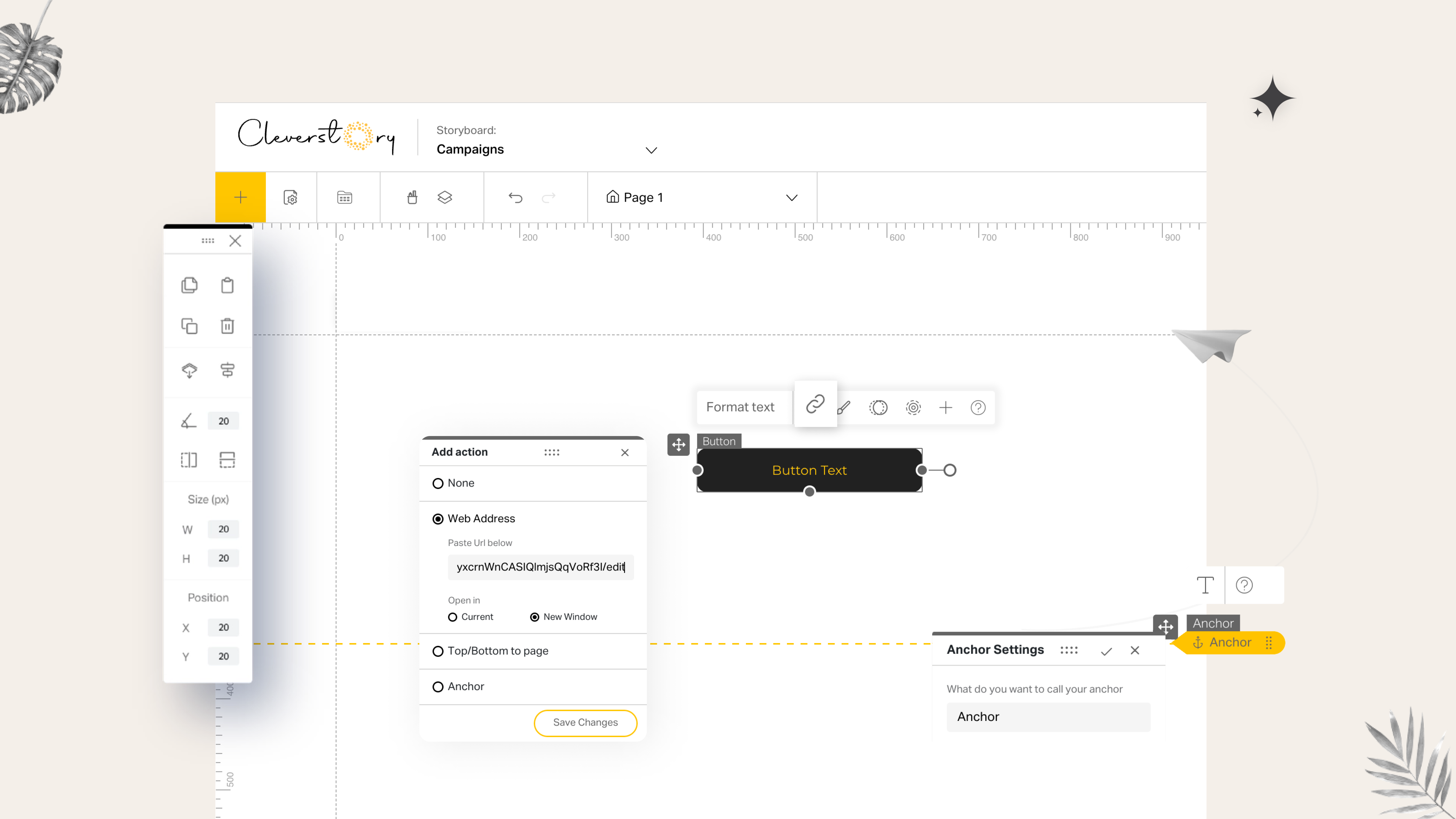Click the paste clipboard icon
Screen dimensions: 1456x819
[x=227, y=285]
